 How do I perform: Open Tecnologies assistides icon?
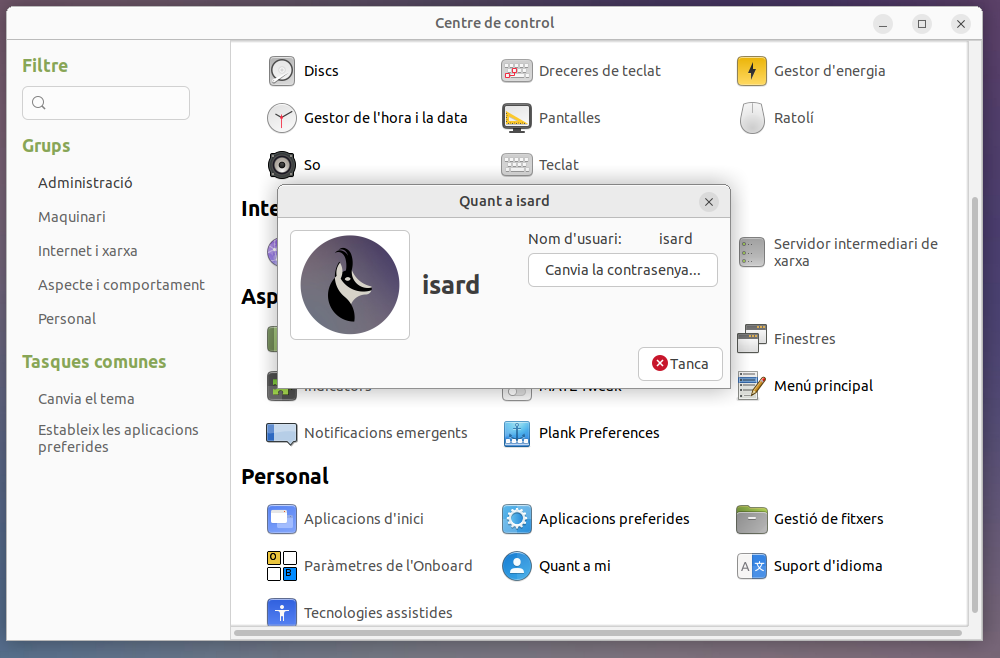(x=282, y=613)
